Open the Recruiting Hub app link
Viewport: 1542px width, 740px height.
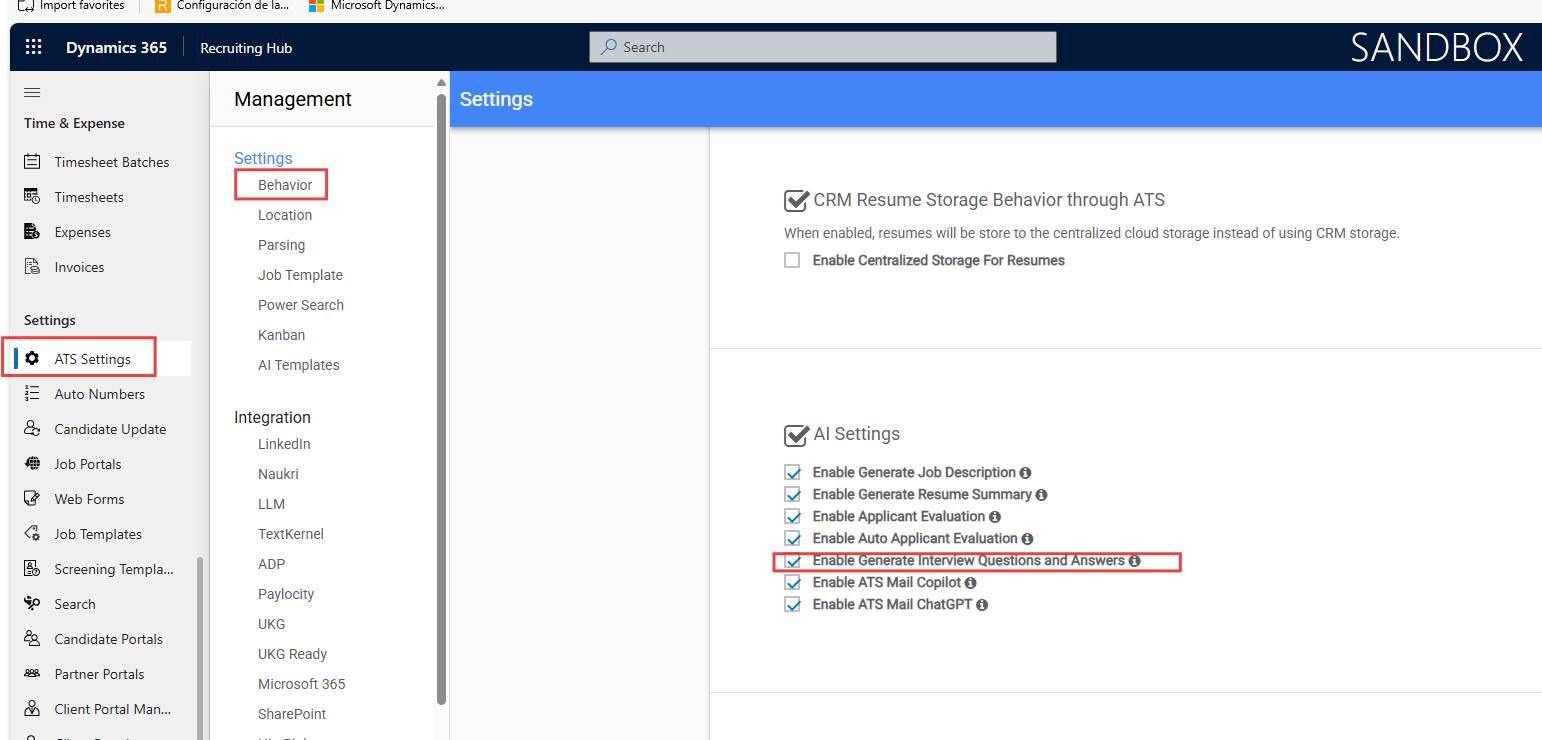[246, 48]
